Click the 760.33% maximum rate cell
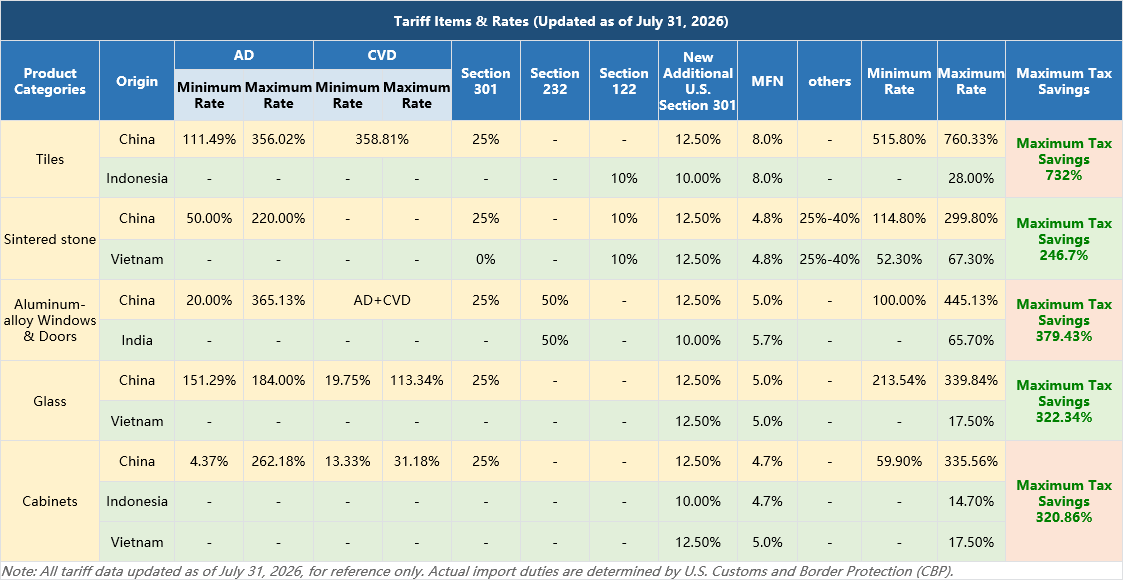 971,139
